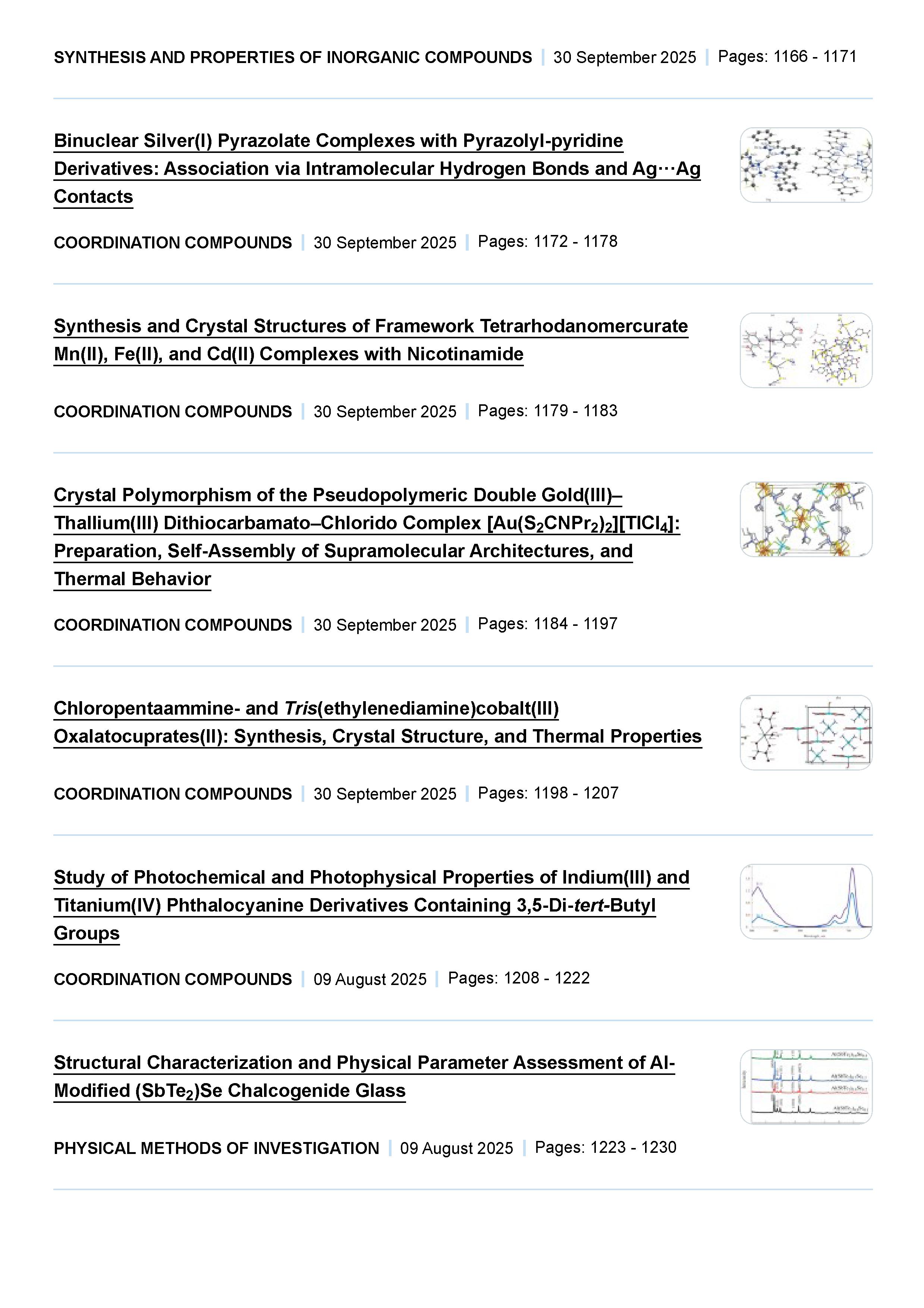Click the chalcogenide glass diffraction pattern thumbnail
This screenshot has width=924, height=1308.
pyautogui.click(x=805, y=1087)
